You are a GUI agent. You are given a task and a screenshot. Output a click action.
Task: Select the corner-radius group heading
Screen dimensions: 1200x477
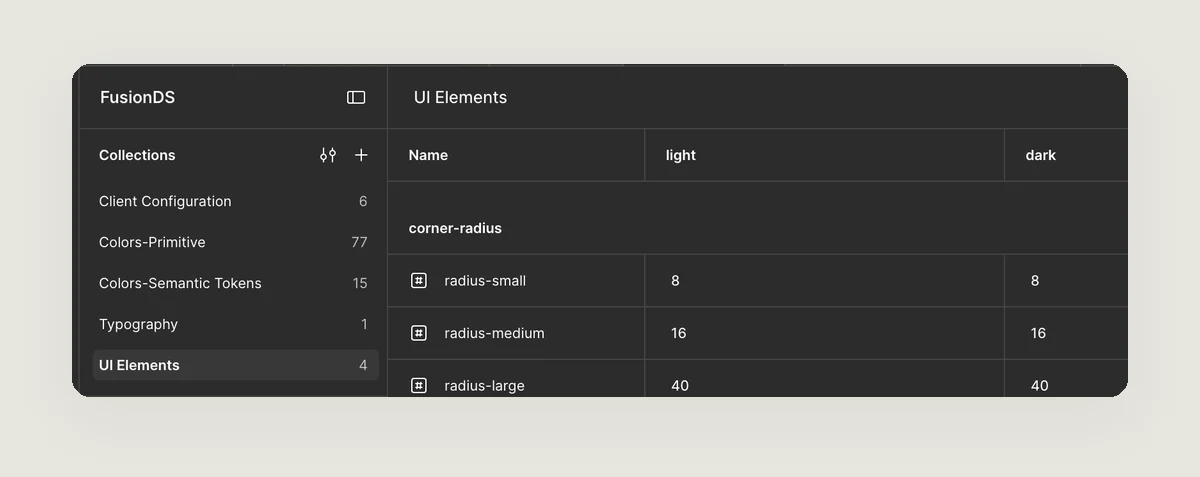pyautogui.click(x=455, y=228)
